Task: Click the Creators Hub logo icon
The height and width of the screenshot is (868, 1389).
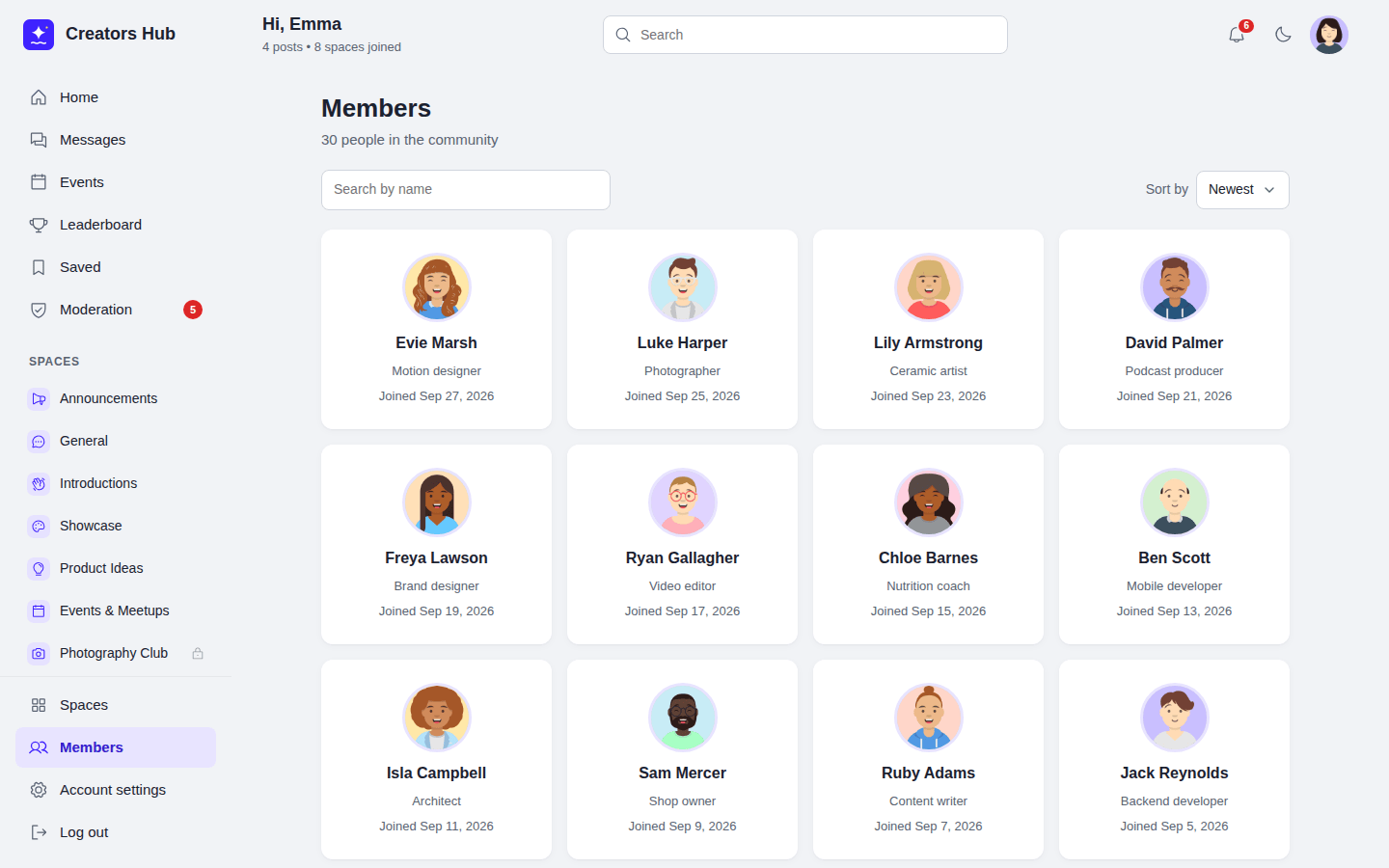Action: tap(39, 35)
